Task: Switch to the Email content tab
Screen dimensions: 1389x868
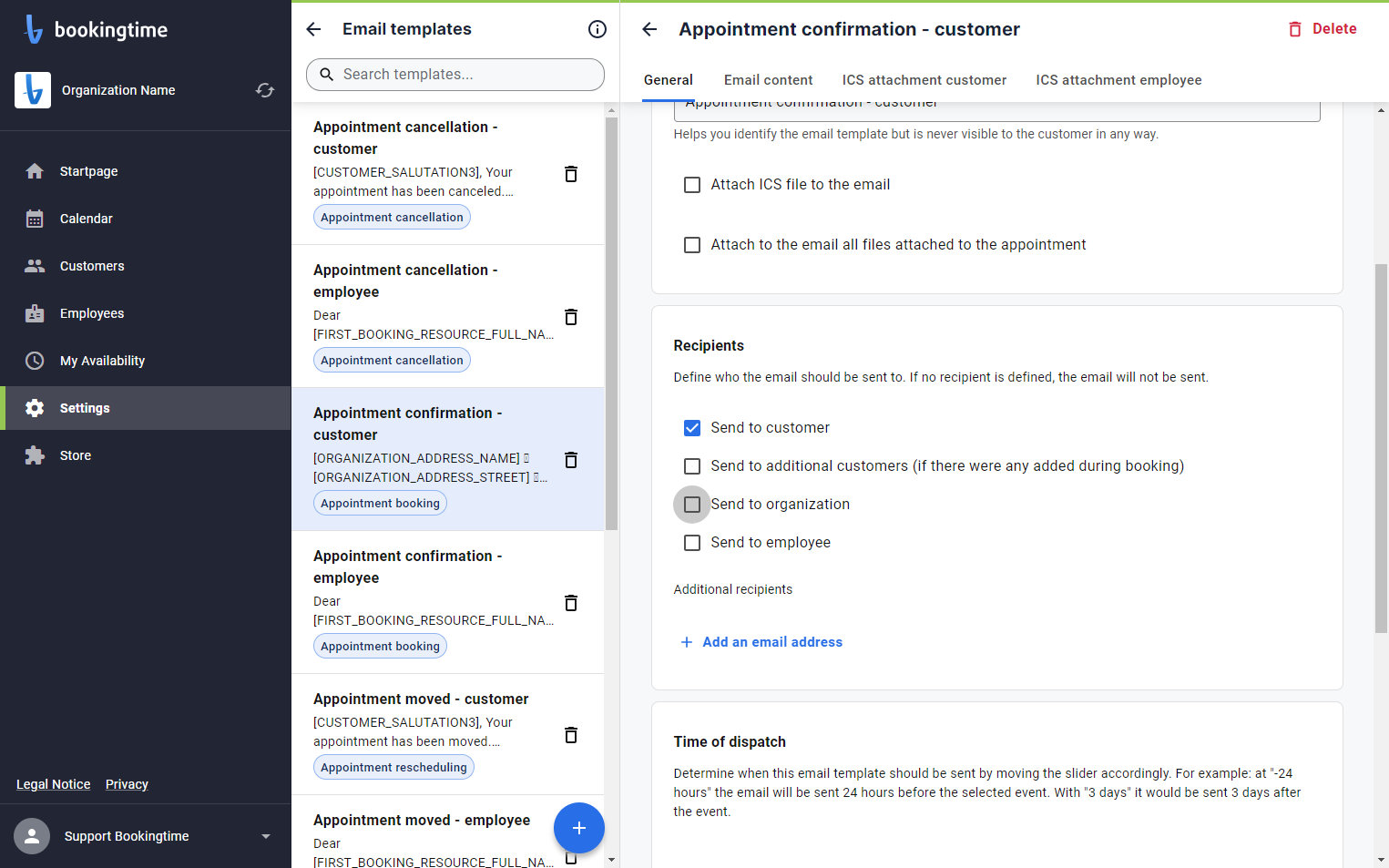Action: coord(769,80)
